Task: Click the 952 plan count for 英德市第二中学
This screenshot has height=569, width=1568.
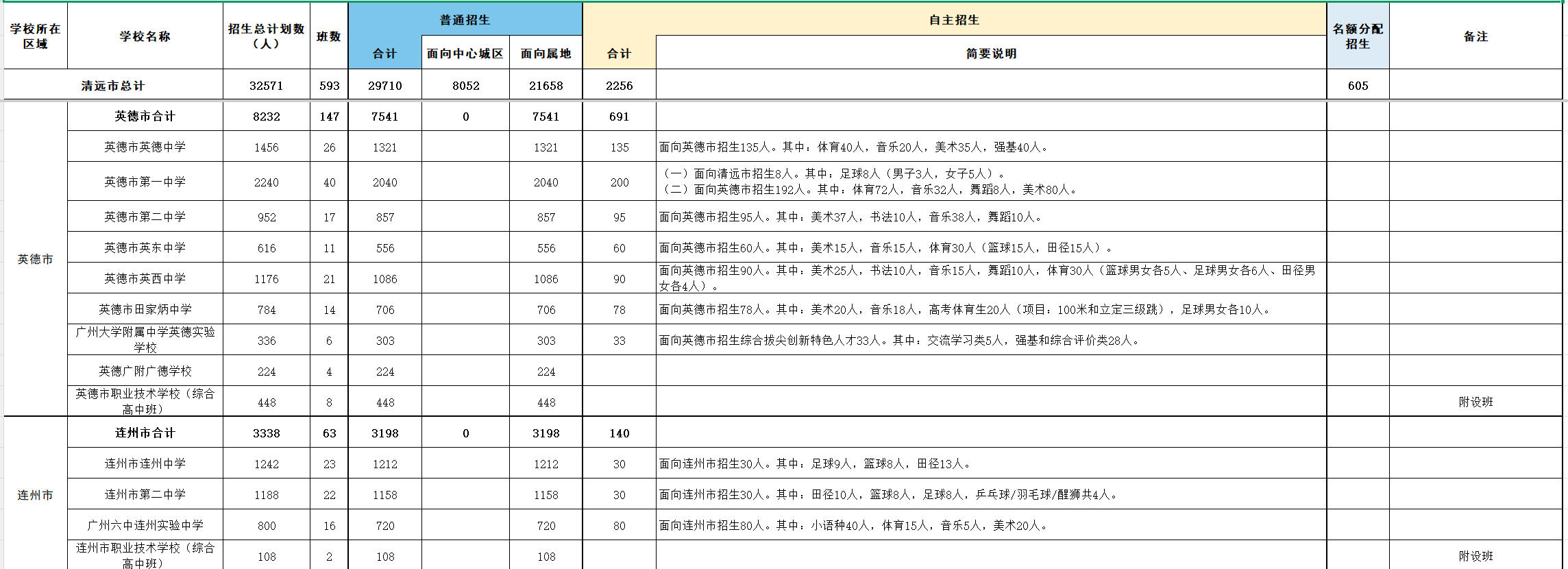Action: tap(267, 217)
